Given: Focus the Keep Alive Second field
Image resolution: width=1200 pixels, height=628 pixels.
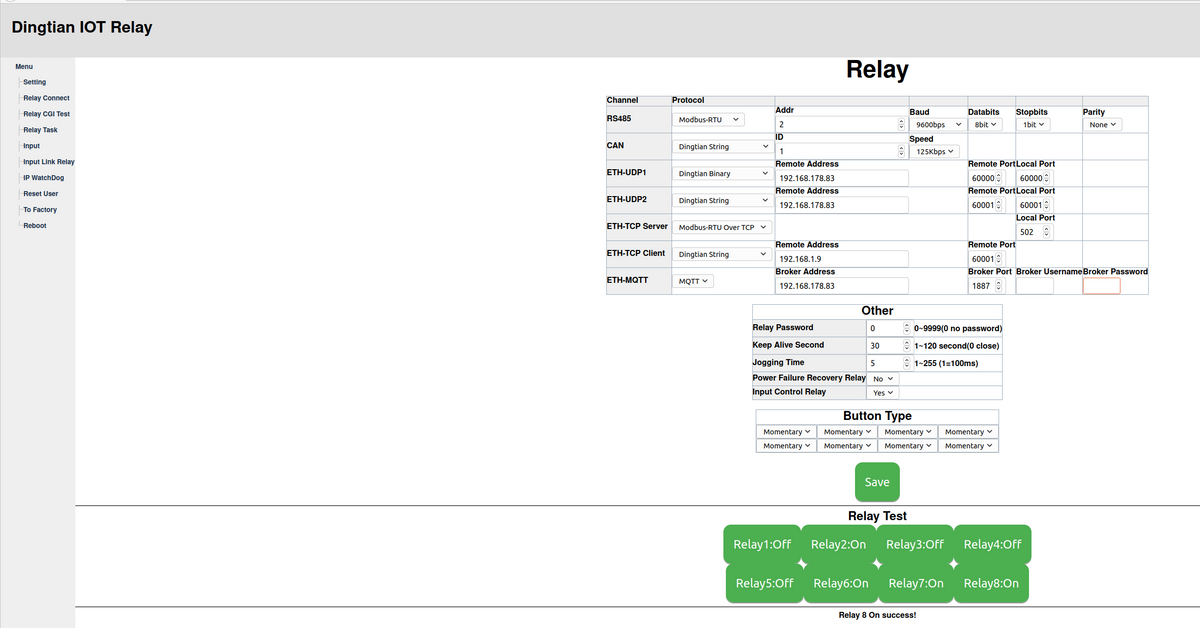Looking at the screenshot, I should point(890,345).
